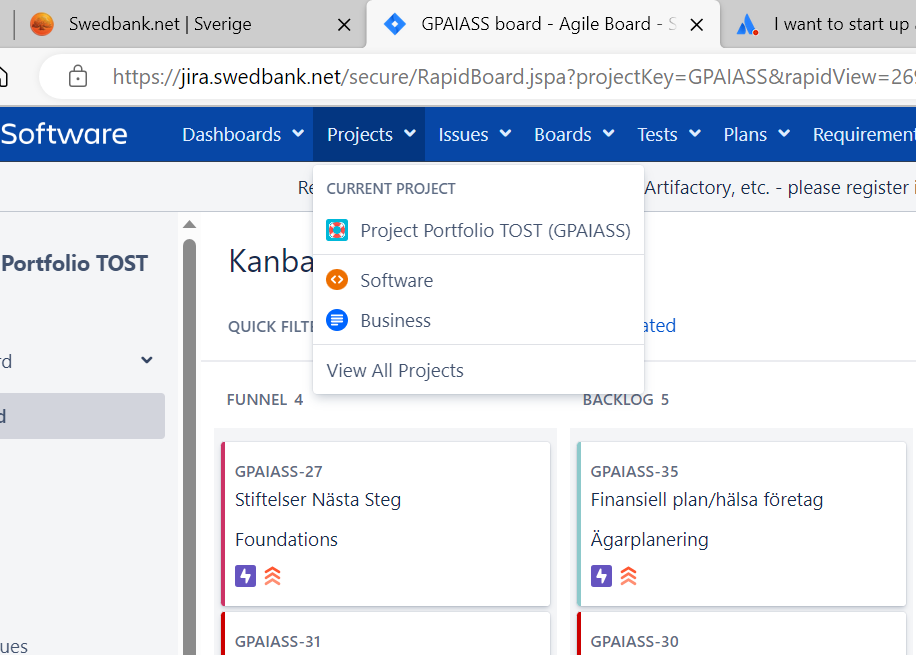Open issue GPAIASS-30 key link

coord(634,642)
